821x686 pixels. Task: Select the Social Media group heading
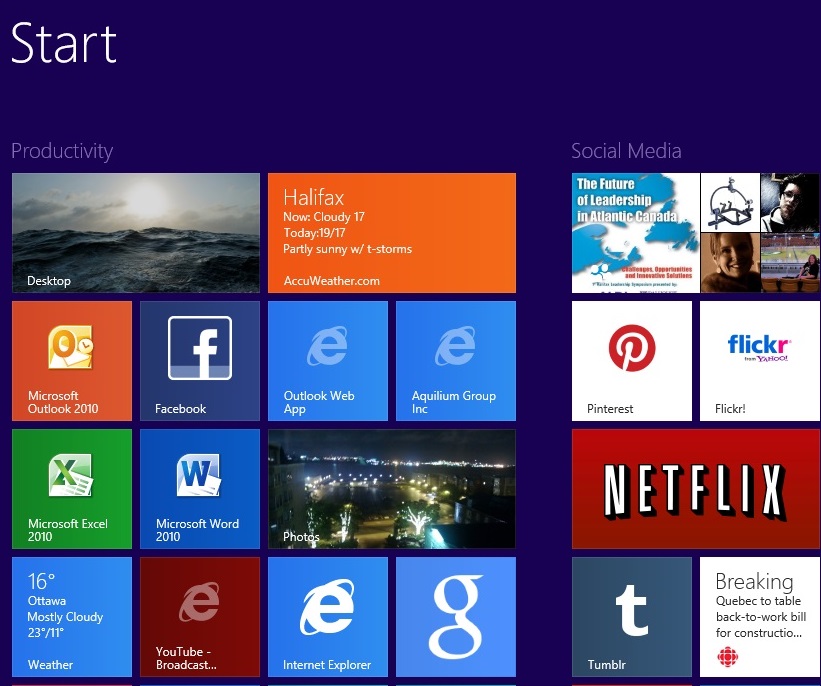point(626,151)
